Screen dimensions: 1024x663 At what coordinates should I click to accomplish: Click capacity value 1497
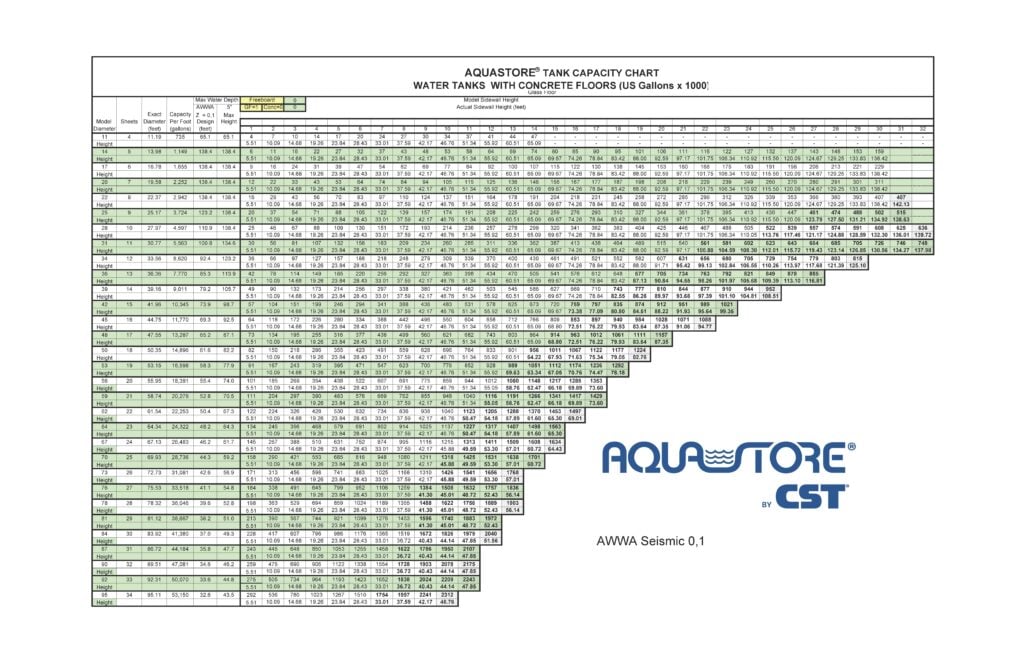(575, 412)
